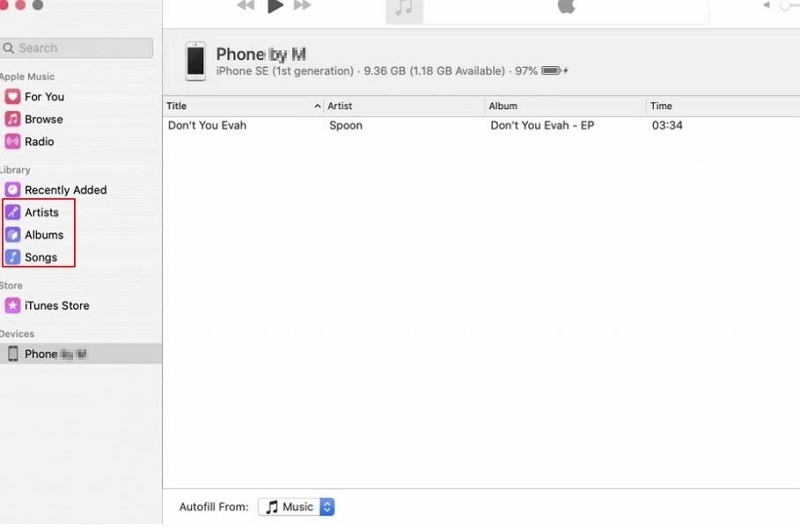Skip forward with the fast-forward button

point(303,6)
